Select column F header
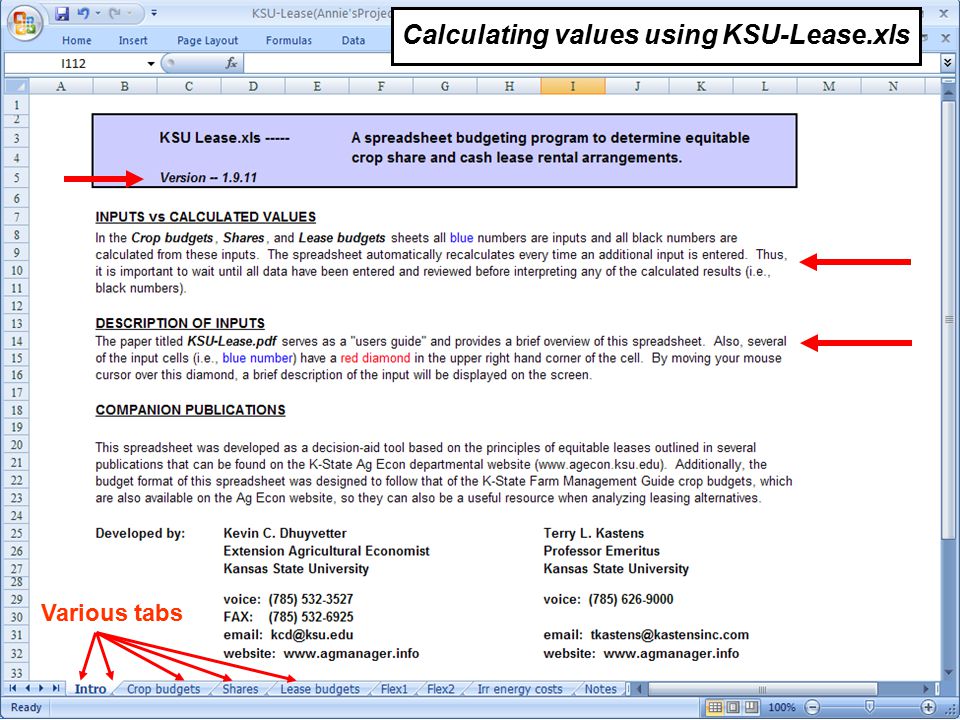Viewport: 960px width, 720px height. tap(381, 86)
